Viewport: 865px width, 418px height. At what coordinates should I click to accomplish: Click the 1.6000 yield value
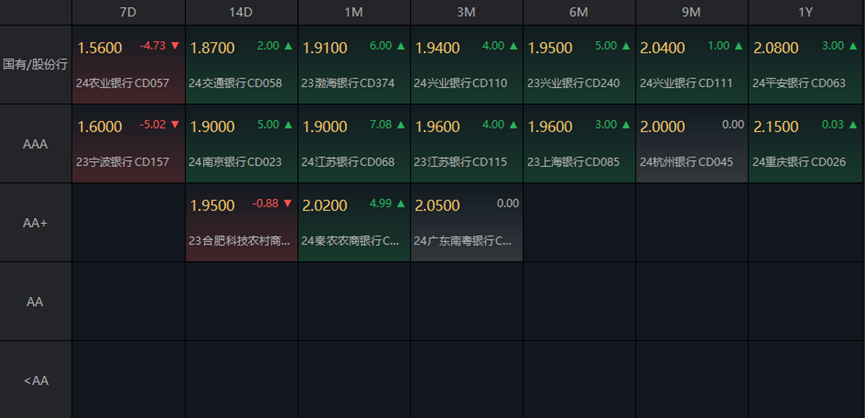click(100, 127)
